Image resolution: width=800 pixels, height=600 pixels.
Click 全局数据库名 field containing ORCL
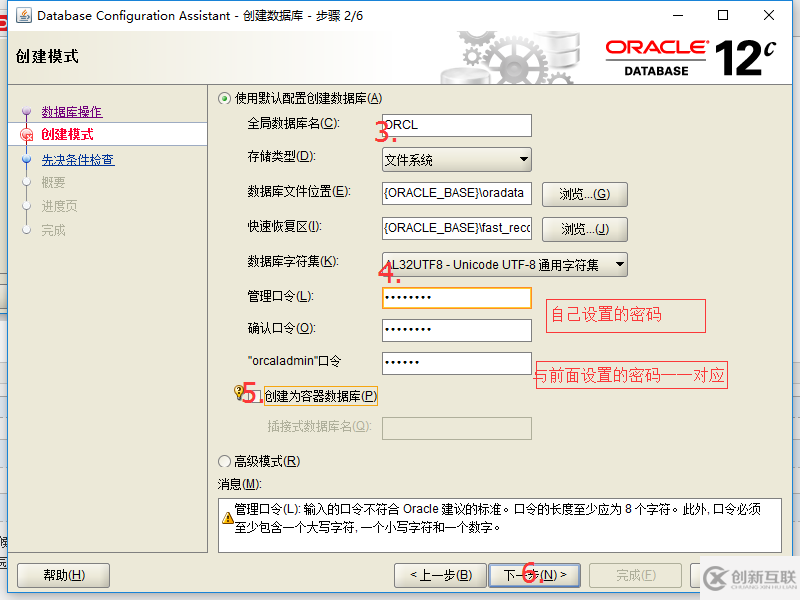click(x=457, y=125)
